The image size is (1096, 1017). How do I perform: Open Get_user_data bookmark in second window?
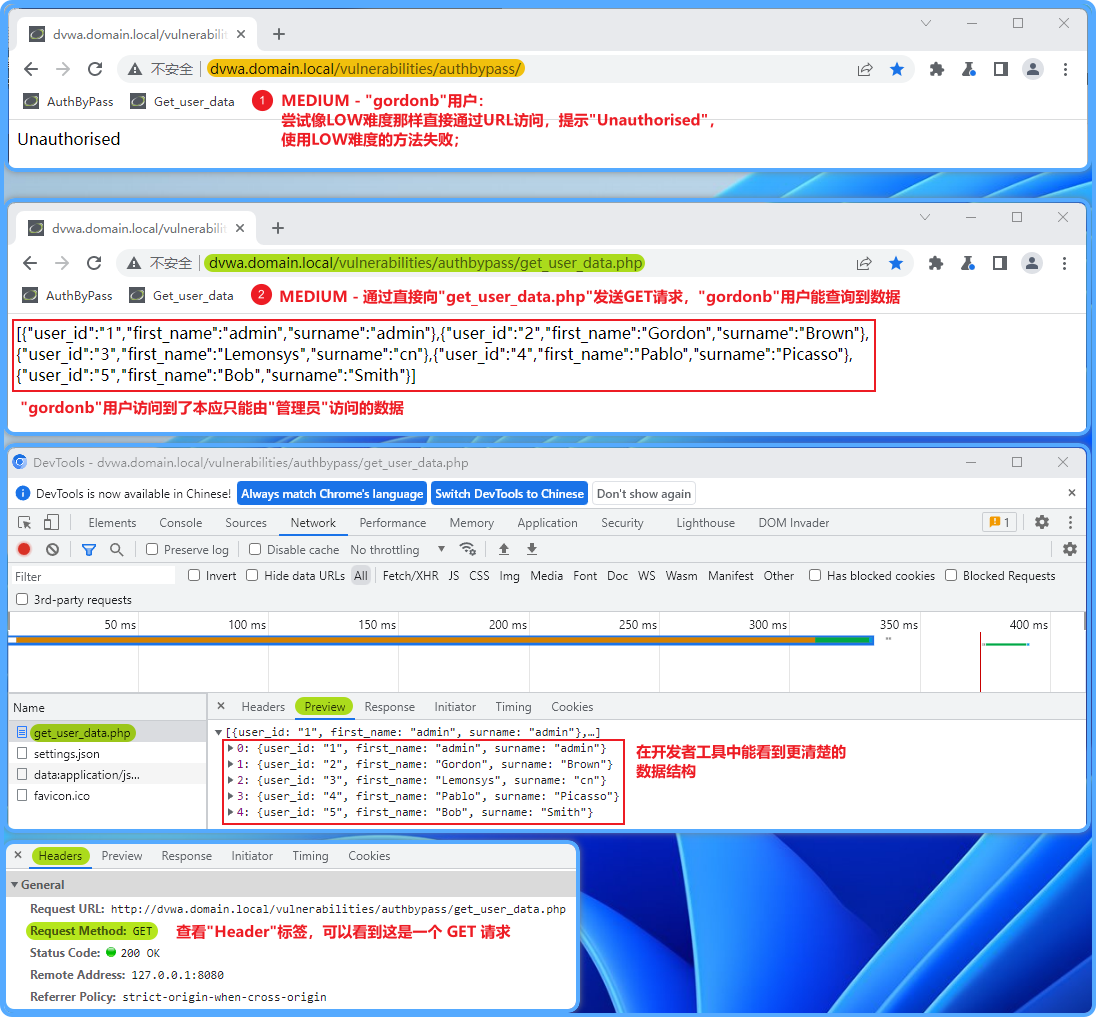182,296
